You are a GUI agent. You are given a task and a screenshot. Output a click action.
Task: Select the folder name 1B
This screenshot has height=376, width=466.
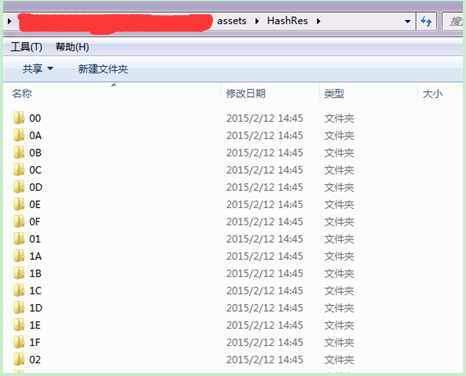35,273
